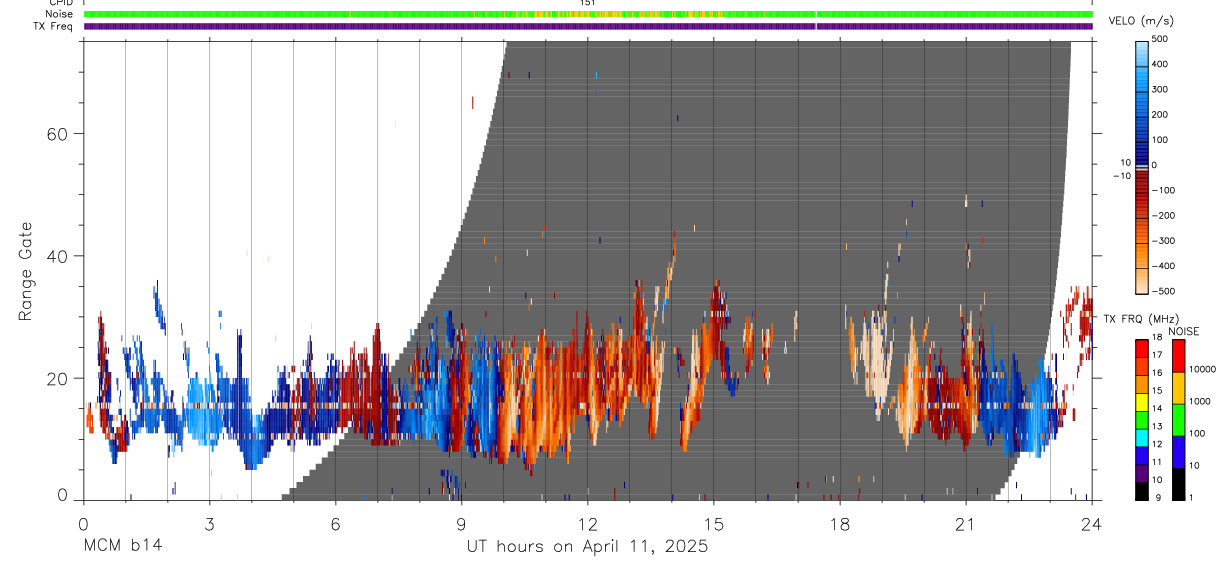Click the Range Gate axis title
The width and height of the screenshot is (1228, 567).
click(x=25, y=273)
